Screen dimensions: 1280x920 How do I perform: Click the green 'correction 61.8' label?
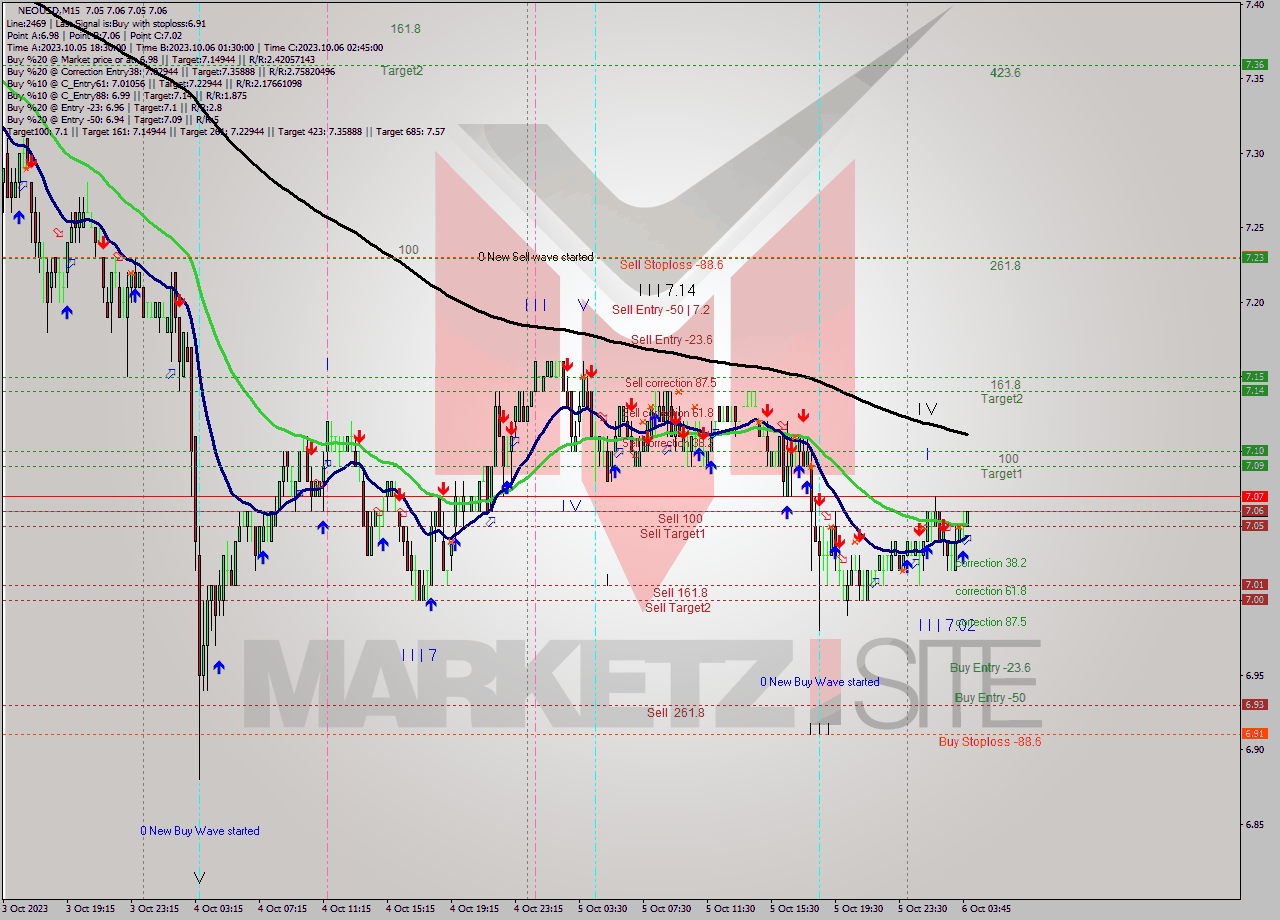990,591
